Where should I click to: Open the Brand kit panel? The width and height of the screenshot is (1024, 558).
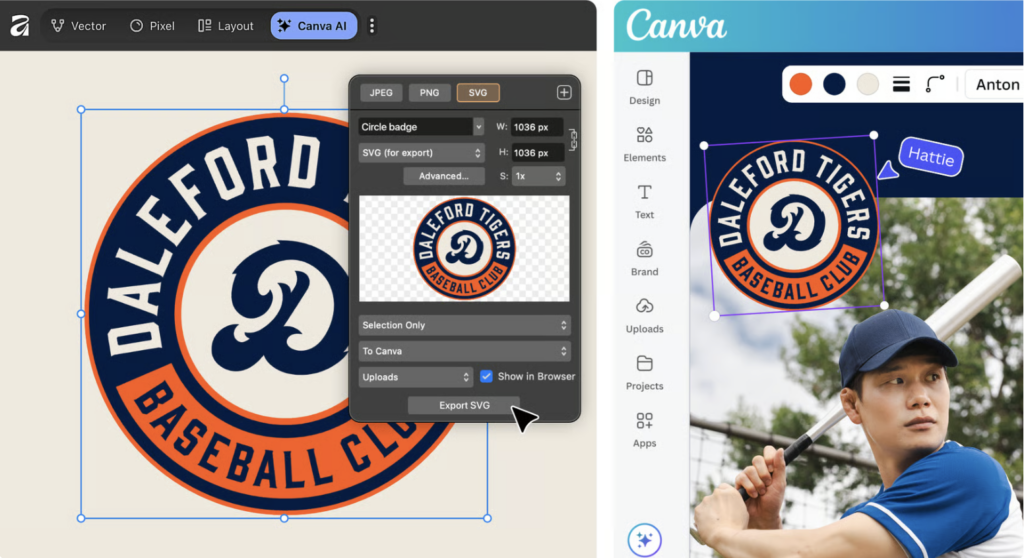coord(644,258)
